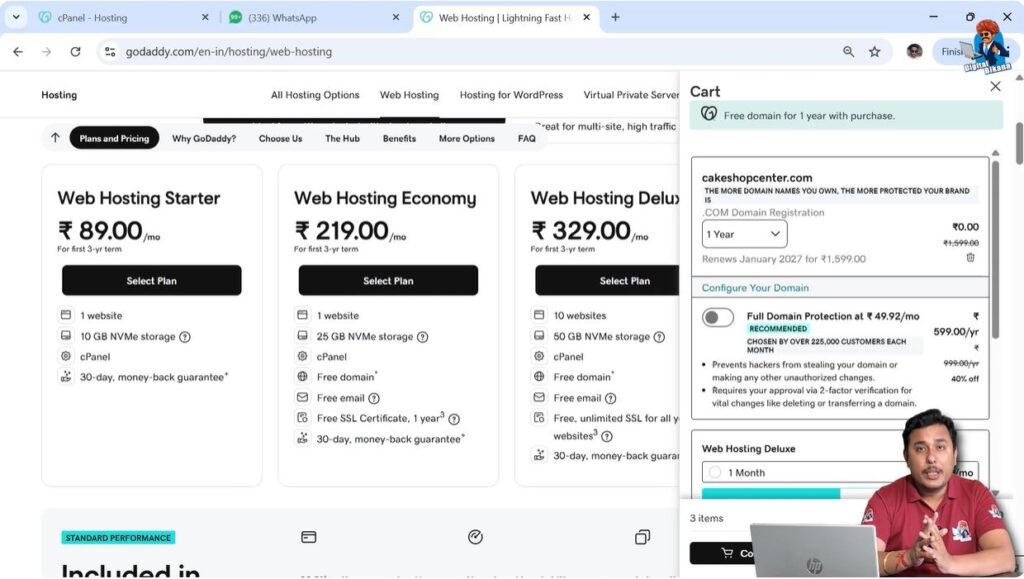Viewport: 1024px width, 579px height.
Task: Click the globe icon beside Economy Free domain
Action: pyautogui.click(x=302, y=377)
